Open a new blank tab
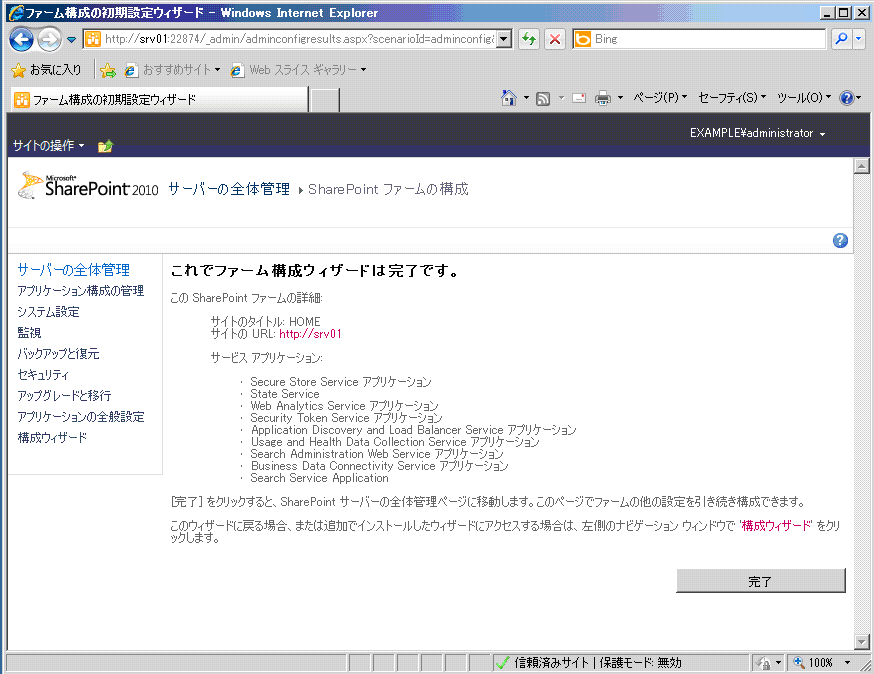 324,100
